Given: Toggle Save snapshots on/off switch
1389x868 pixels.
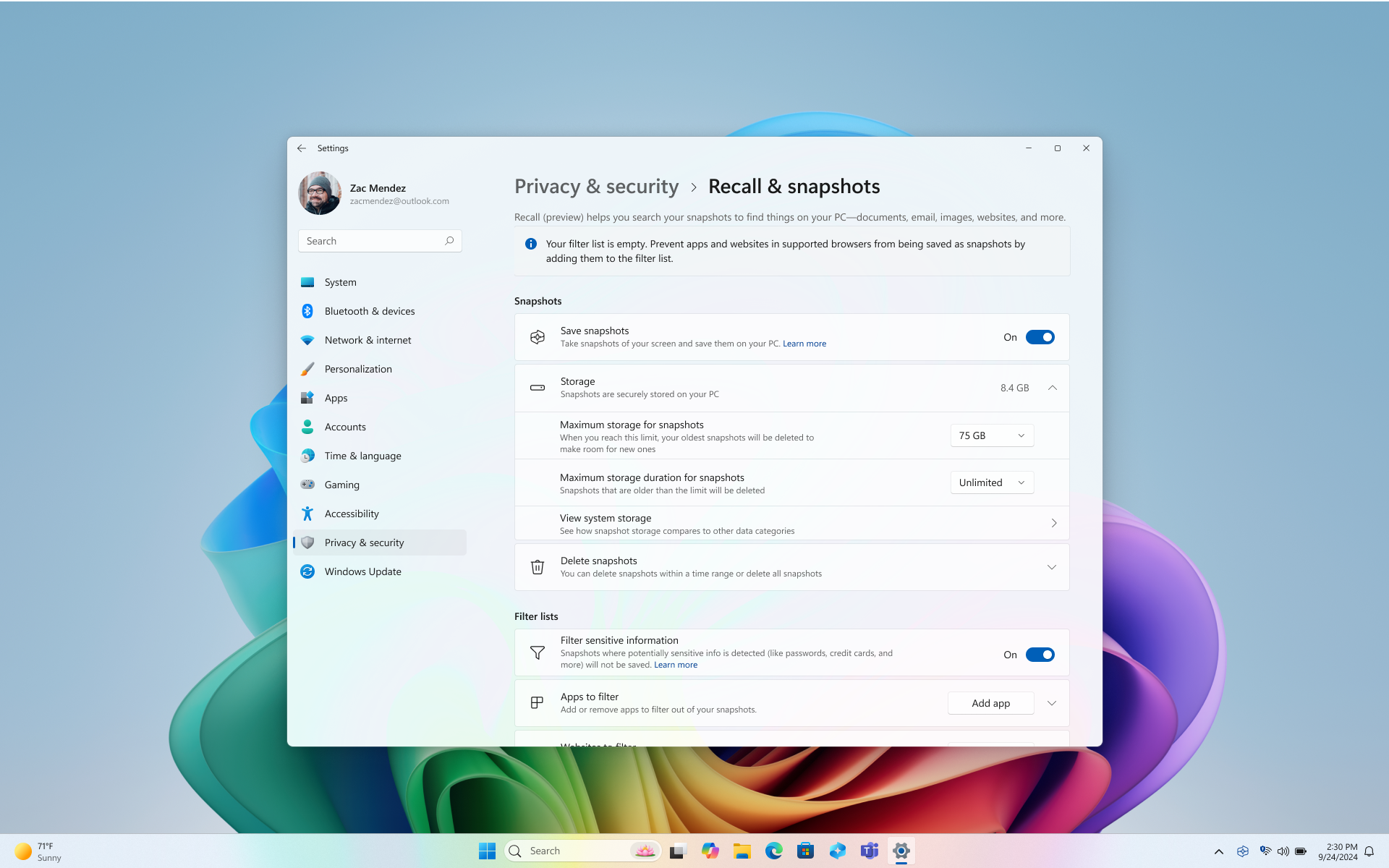Looking at the screenshot, I should (x=1040, y=336).
